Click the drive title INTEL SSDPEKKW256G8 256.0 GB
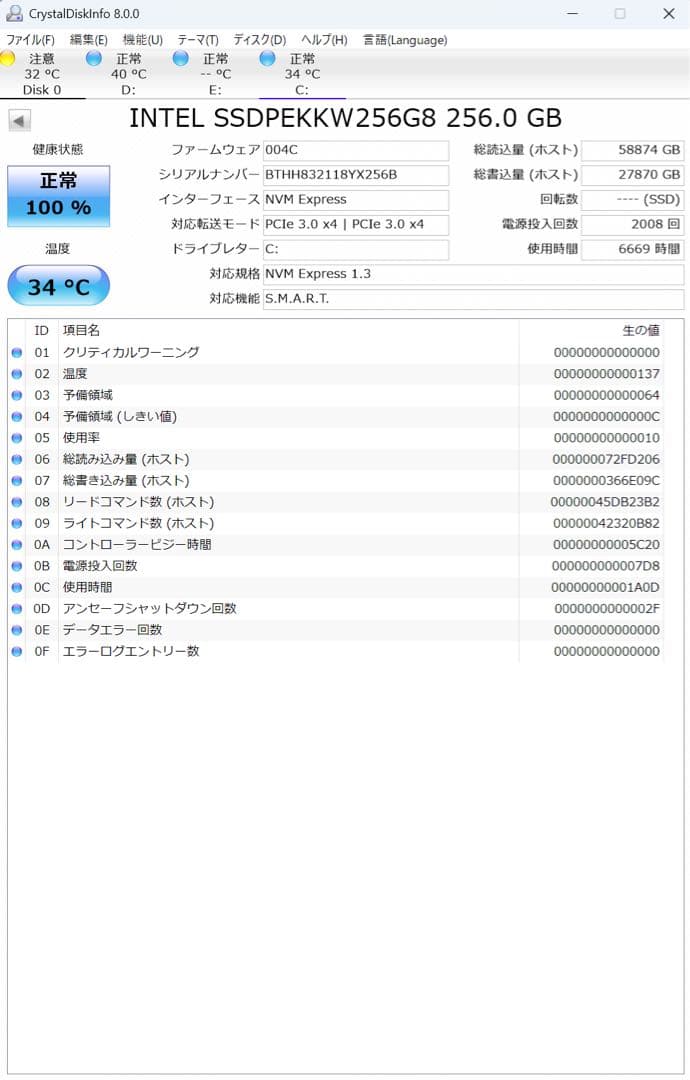This screenshot has height=1080, width=690. [346, 118]
